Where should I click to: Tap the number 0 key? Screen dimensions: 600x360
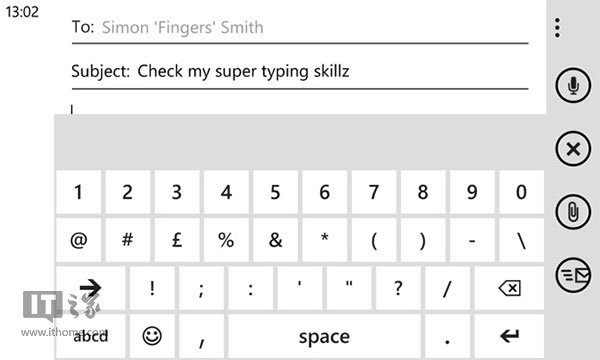[x=522, y=192]
